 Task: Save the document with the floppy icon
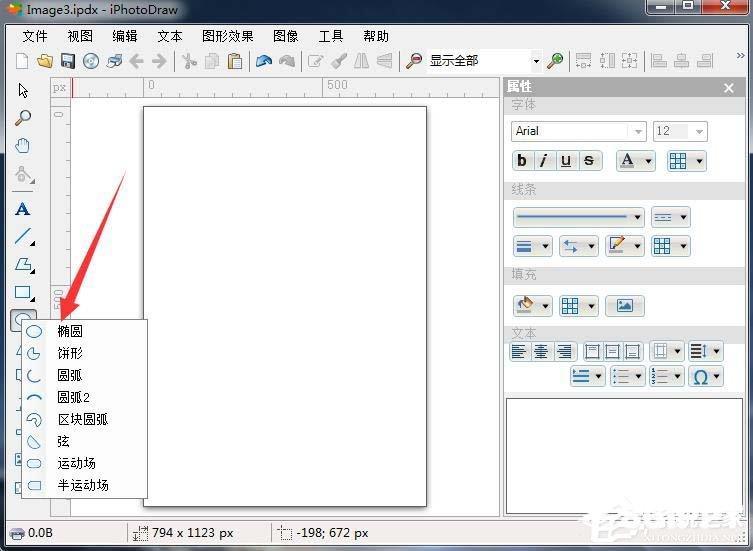coord(68,61)
